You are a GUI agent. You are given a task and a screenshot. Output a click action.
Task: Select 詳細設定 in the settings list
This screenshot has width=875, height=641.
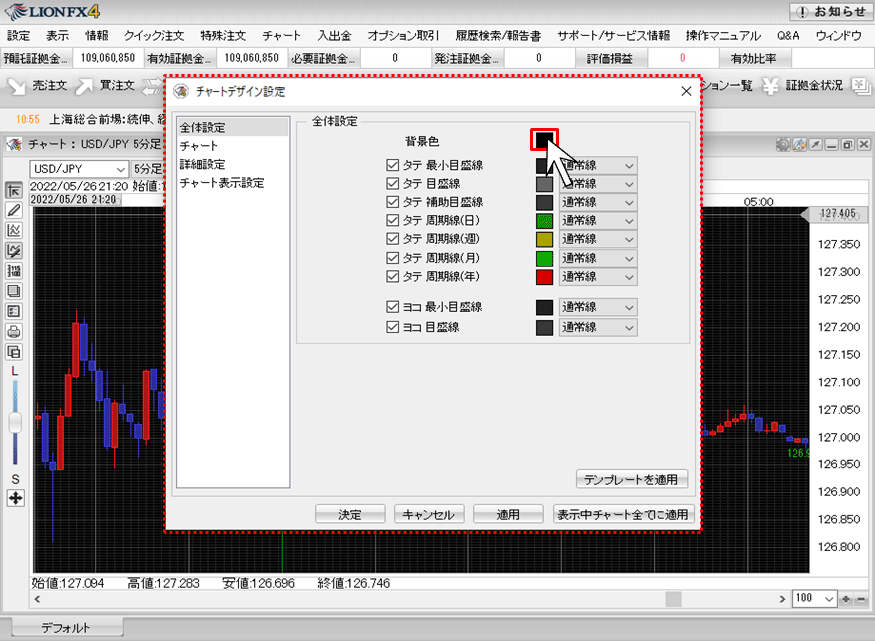[203, 164]
